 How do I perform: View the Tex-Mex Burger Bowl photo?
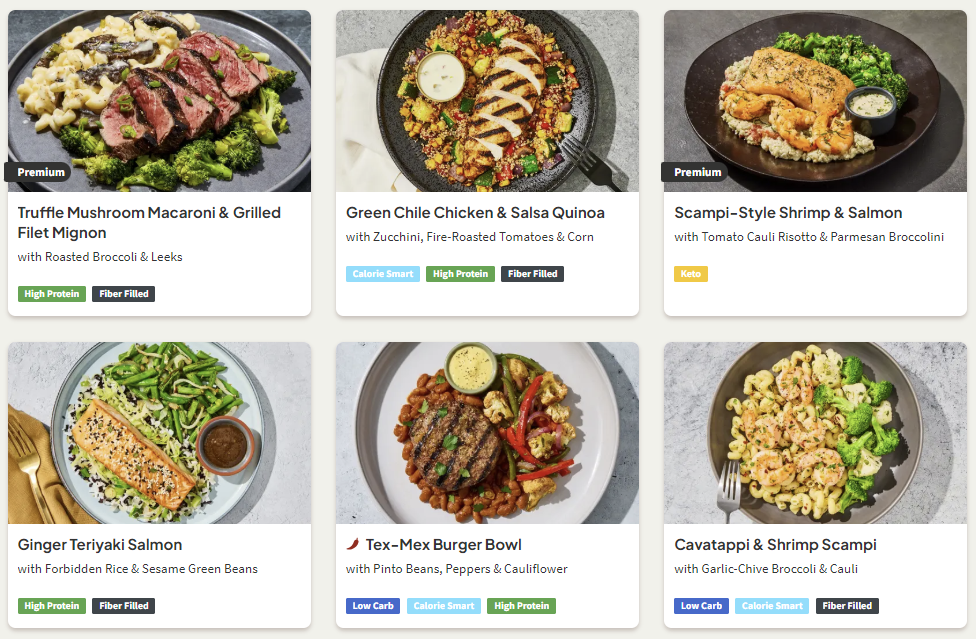click(x=487, y=432)
